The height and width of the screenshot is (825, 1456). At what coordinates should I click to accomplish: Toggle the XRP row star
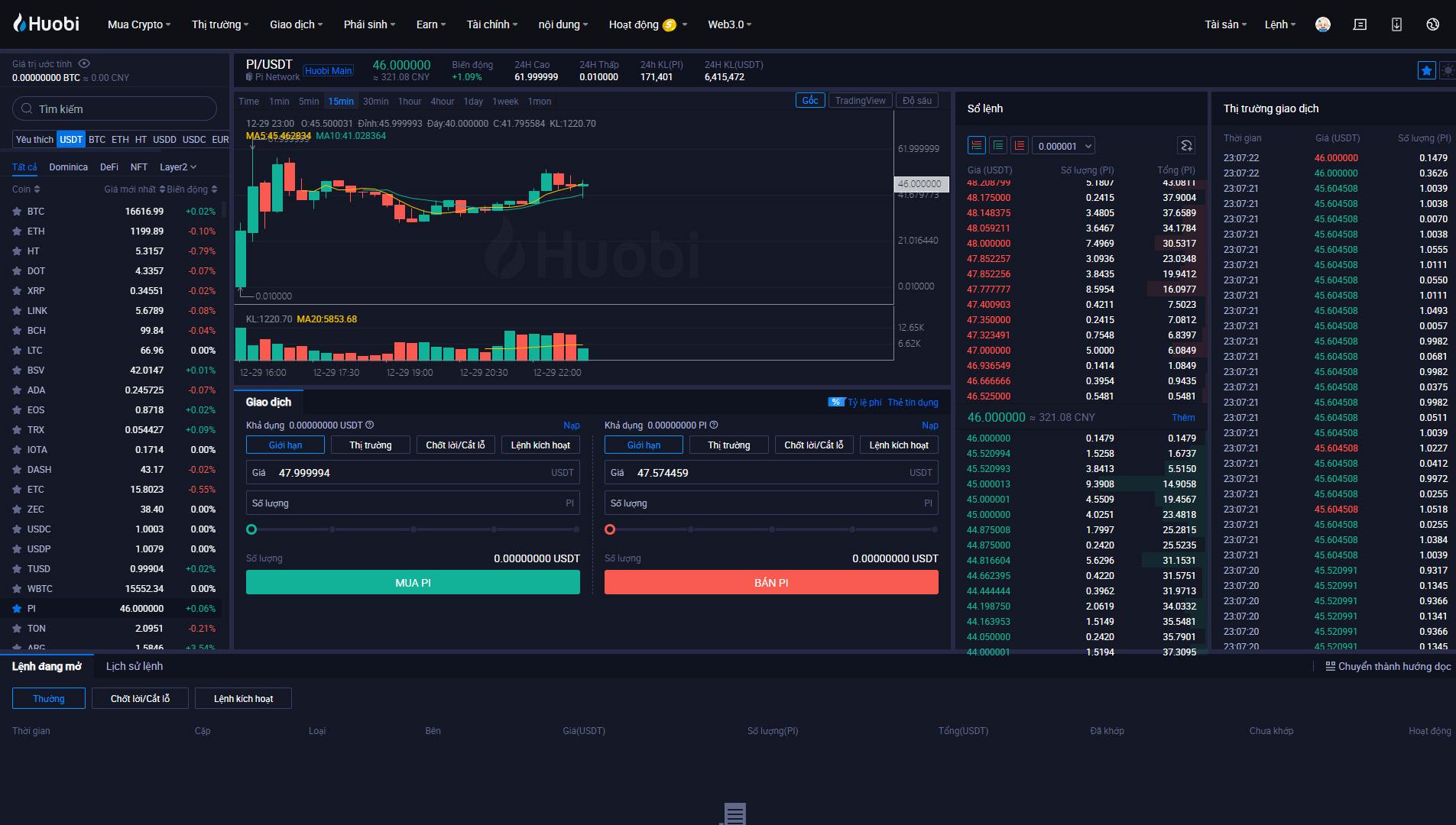[17, 291]
